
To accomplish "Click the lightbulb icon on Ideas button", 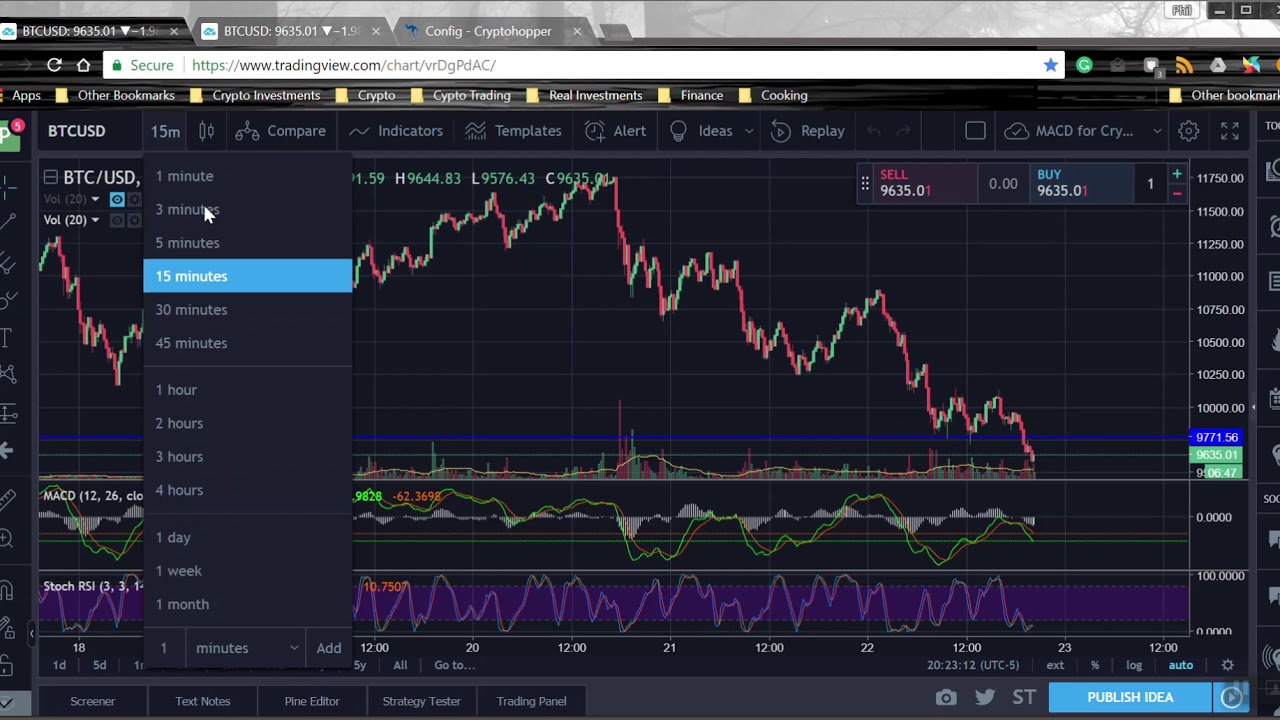I will [x=679, y=131].
